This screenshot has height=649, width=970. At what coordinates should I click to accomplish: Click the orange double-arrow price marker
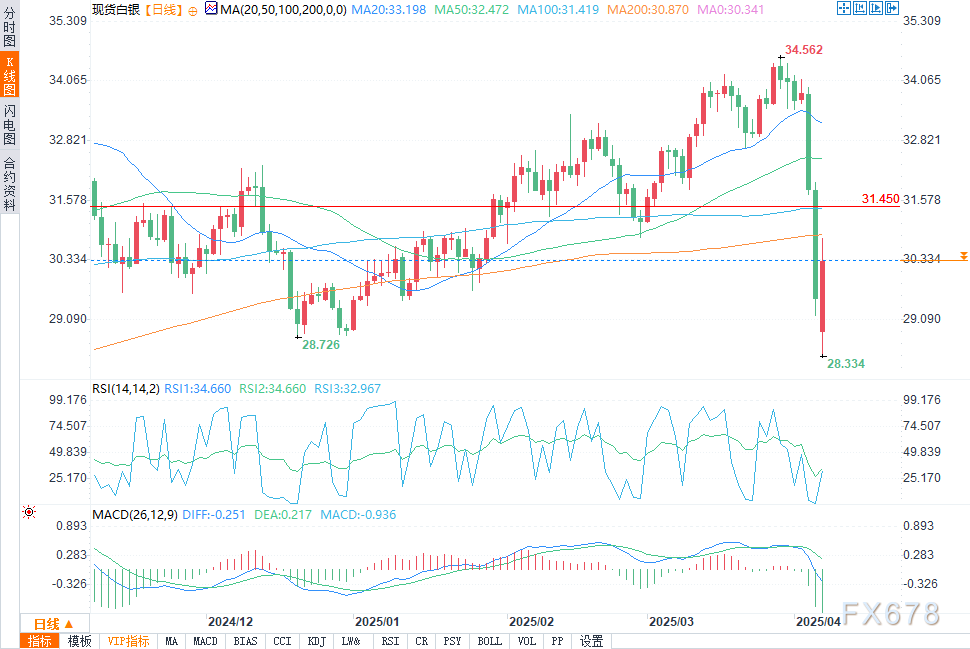pos(963,257)
